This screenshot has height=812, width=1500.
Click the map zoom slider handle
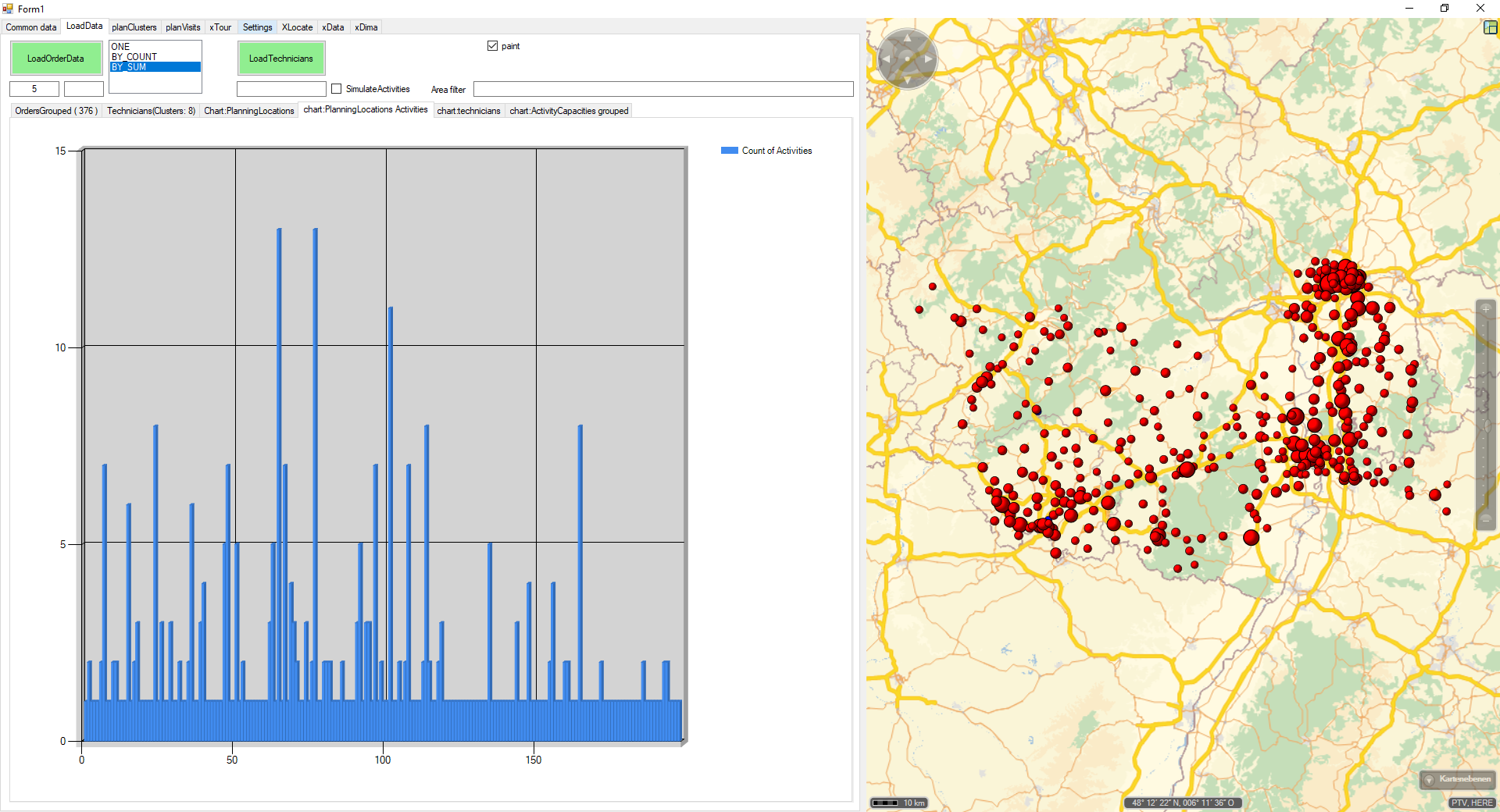pyautogui.click(x=1486, y=426)
